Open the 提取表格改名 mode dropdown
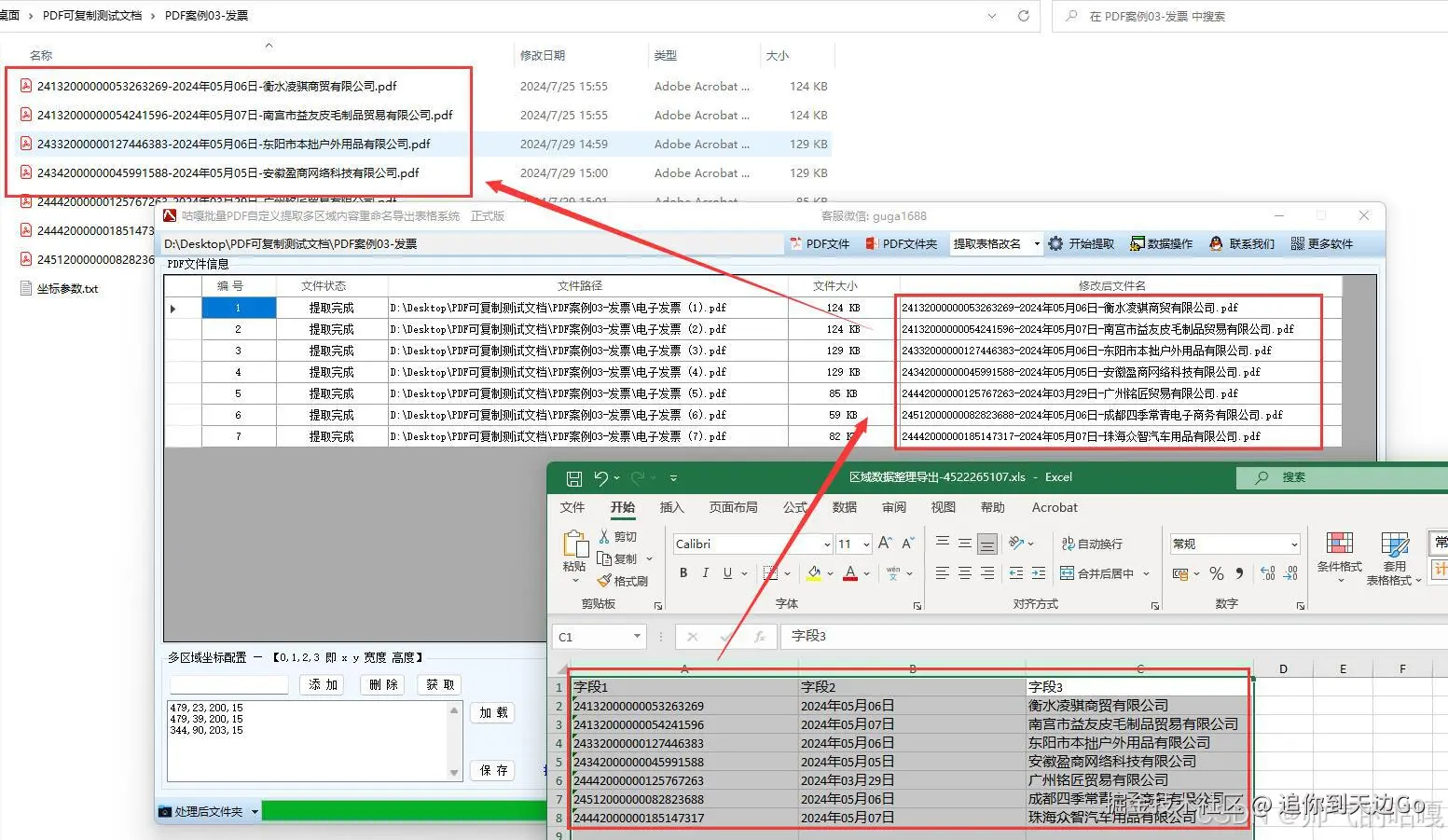Viewport: 1448px width, 840px height. click(x=1037, y=244)
